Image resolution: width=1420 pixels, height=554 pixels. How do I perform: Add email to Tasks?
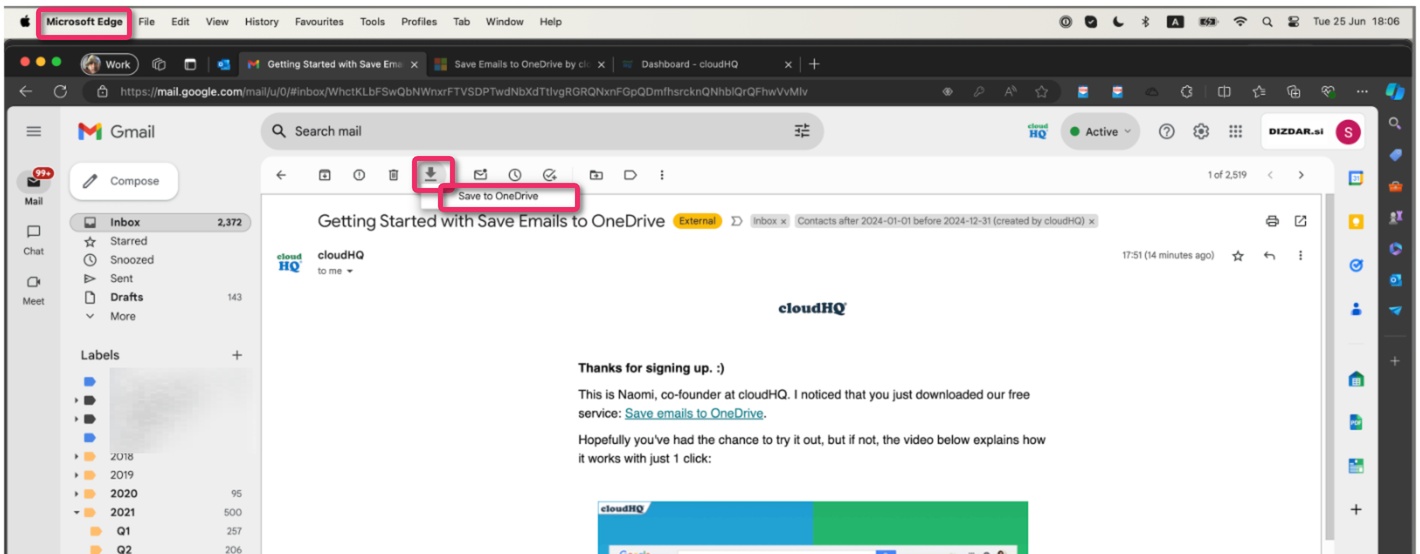(x=549, y=175)
